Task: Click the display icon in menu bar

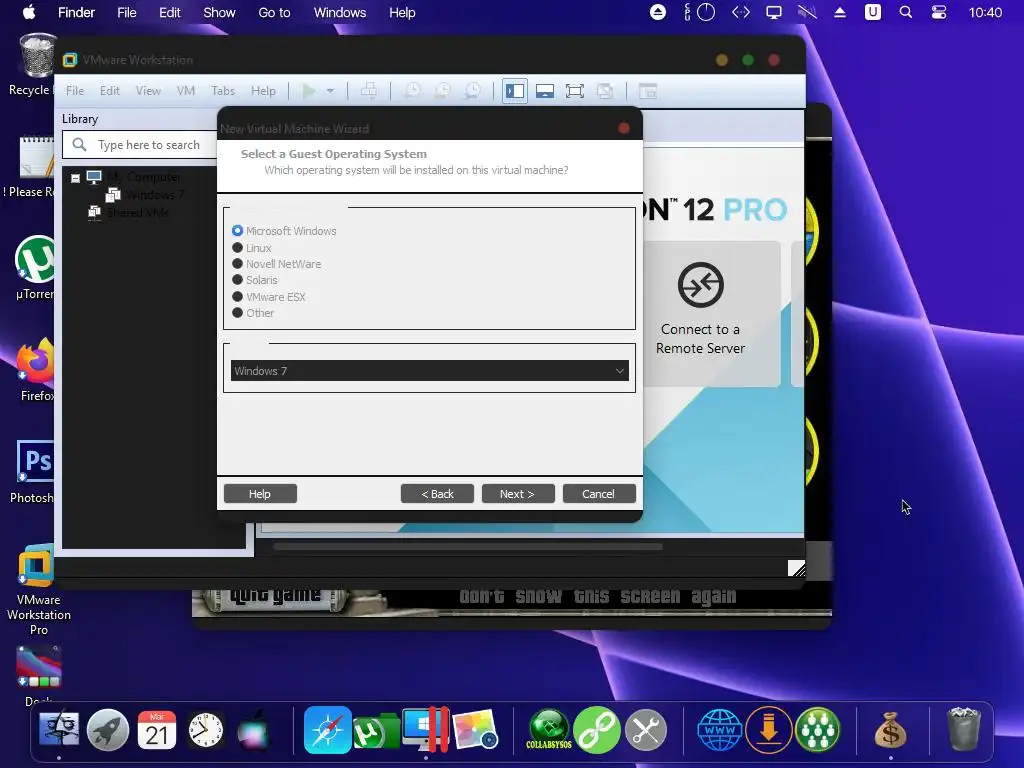Action: click(774, 12)
